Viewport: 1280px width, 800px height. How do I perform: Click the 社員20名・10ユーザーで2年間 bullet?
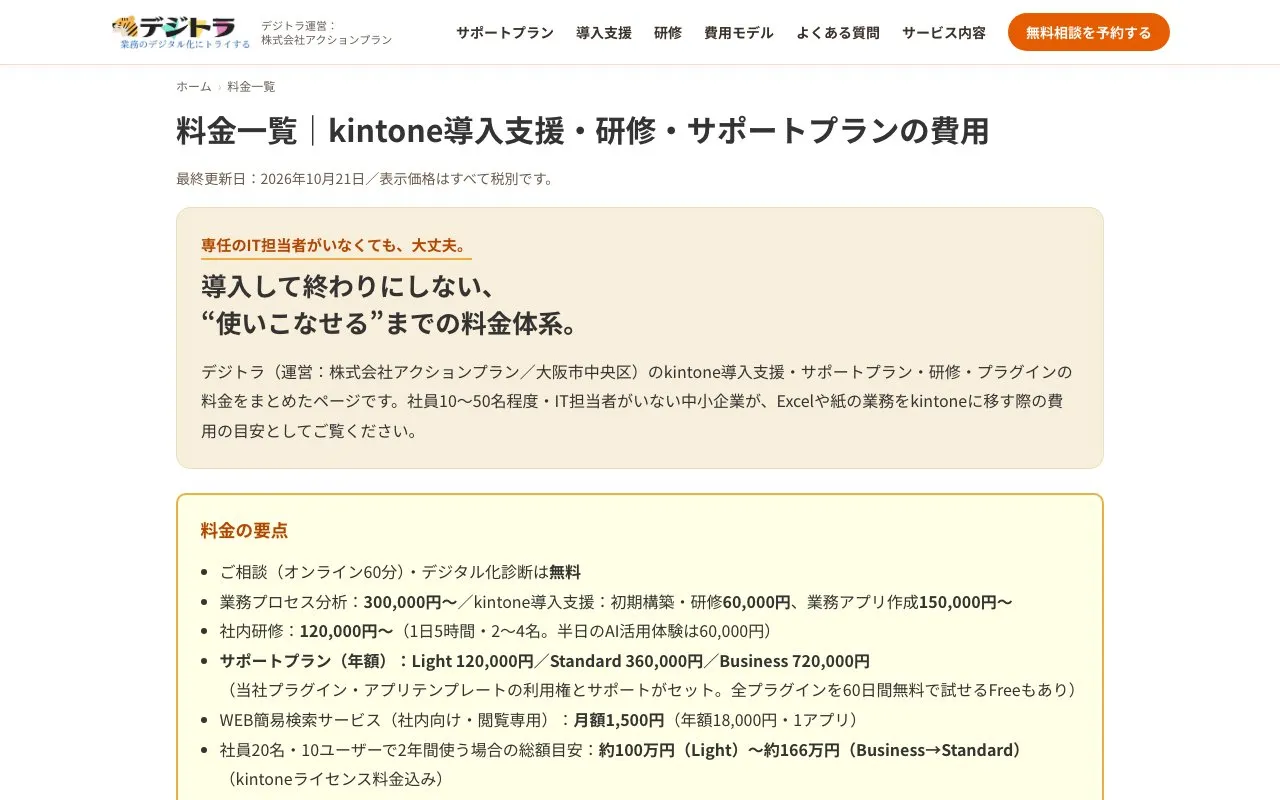coord(624,750)
